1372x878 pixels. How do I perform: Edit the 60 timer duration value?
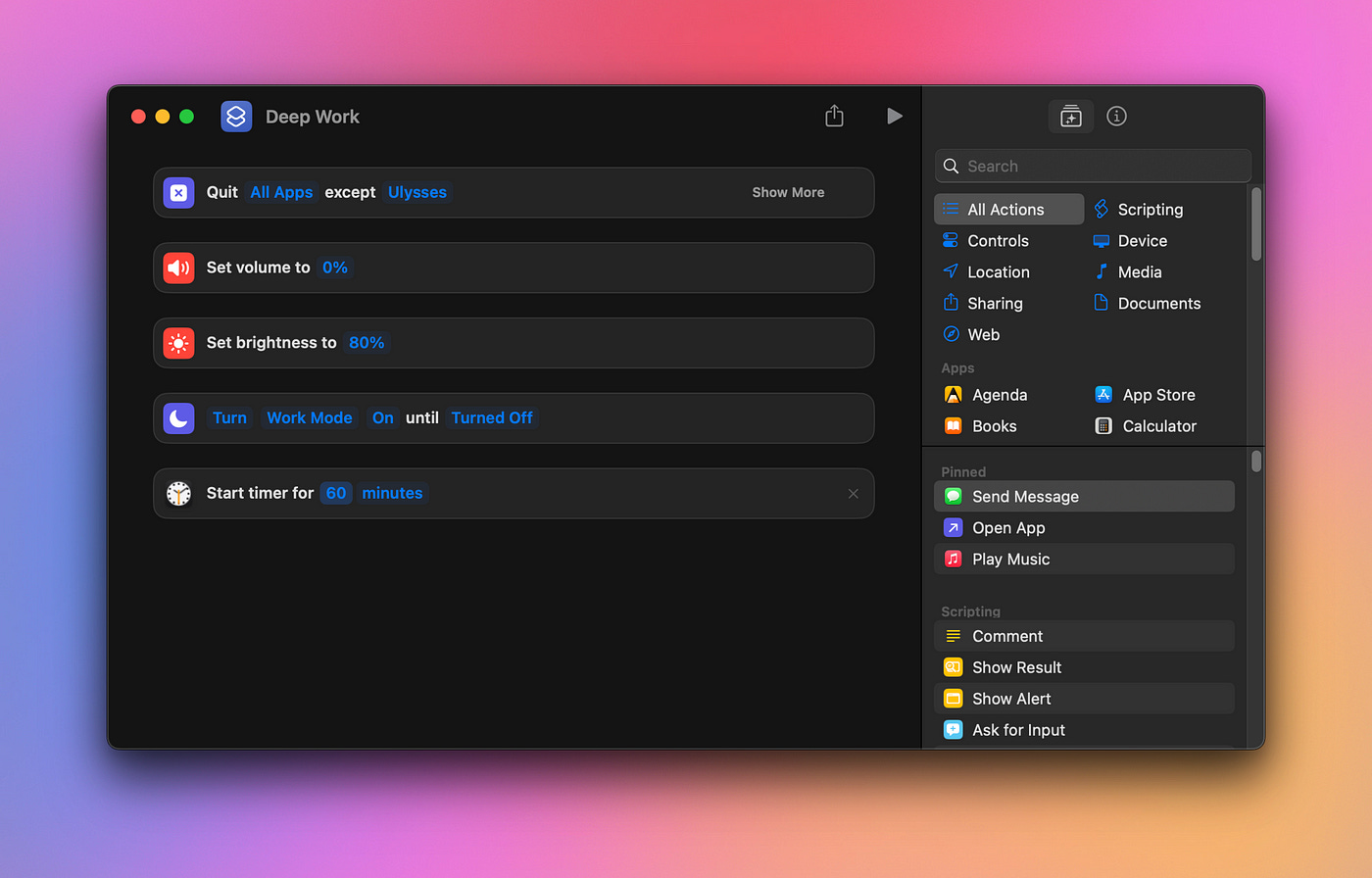[x=336, y=493]
